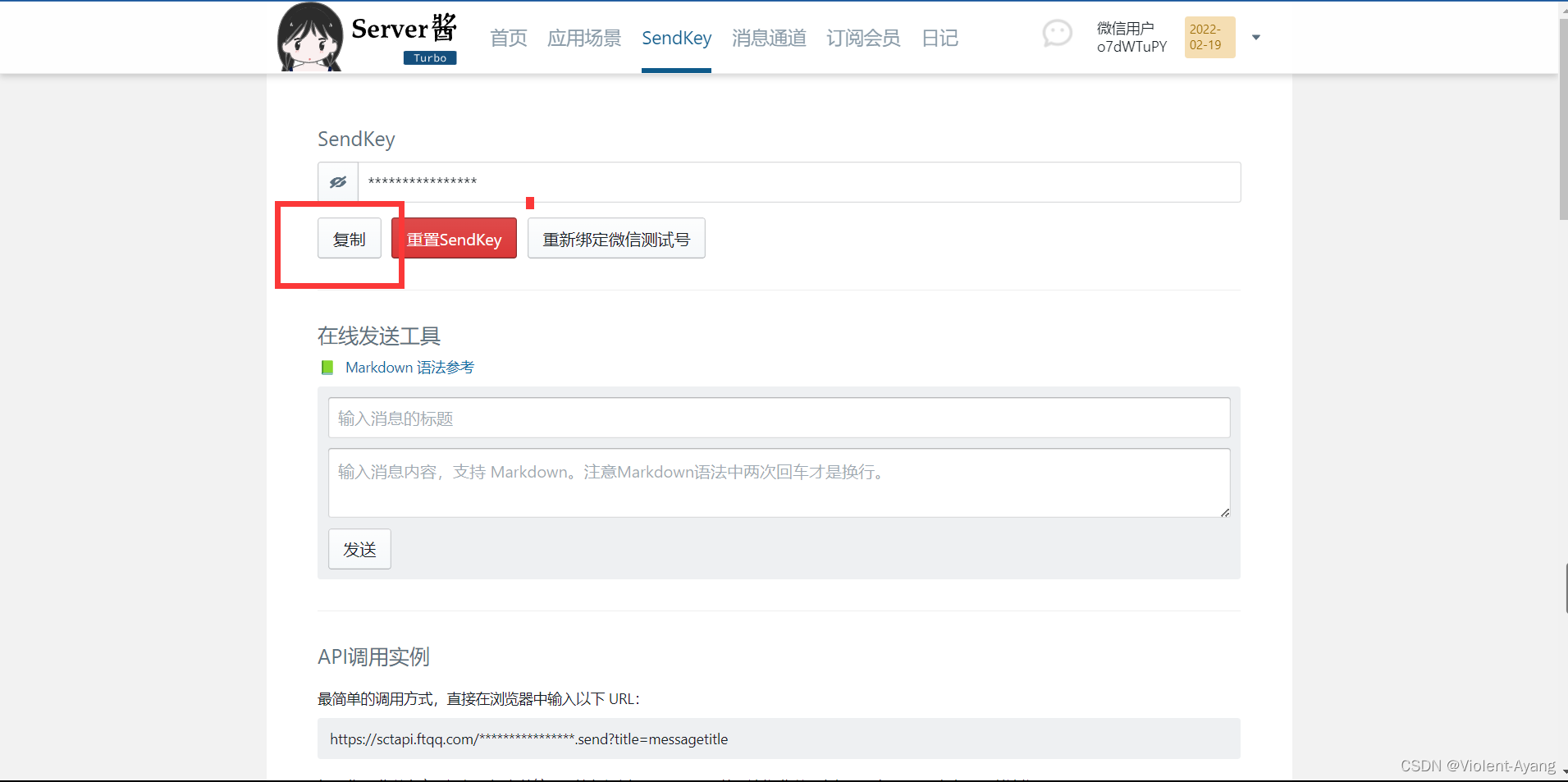1568x782 pixels.
Task: Expand the user account dropdown arrow
Action: pyautogui.click(x=1255, y=38)
